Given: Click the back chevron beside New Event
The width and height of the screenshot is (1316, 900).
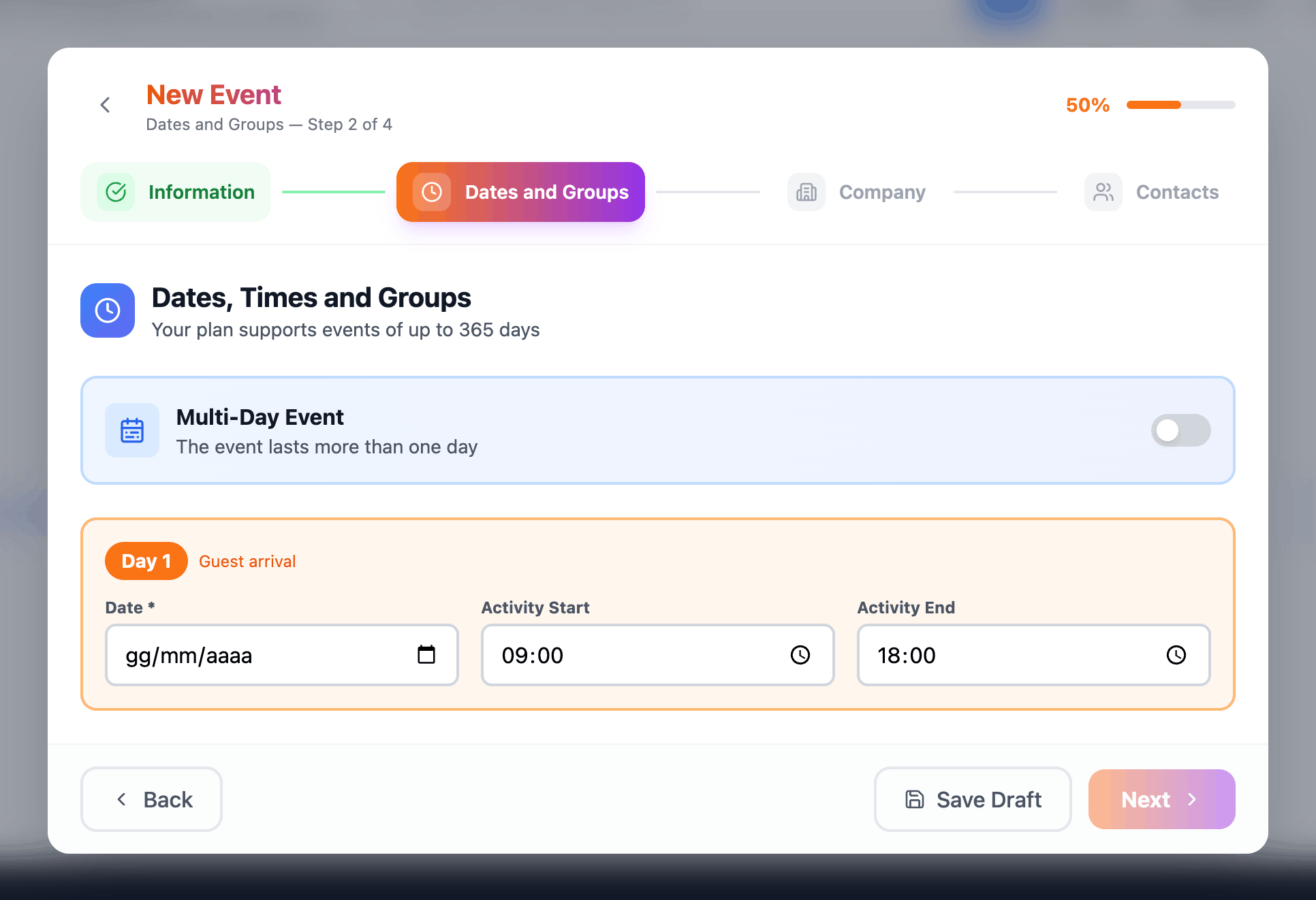Looking at the screenshot, I should pyautogui.click(x=105, y=105).
